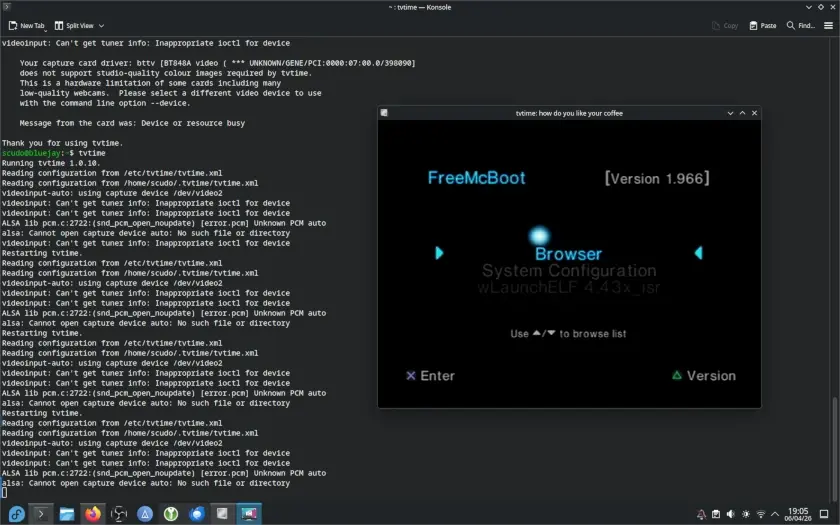This screenshot has height=525, width=840.
Task: Click the Konsole vertical scrollbar handle
Action: coord(833,448)
